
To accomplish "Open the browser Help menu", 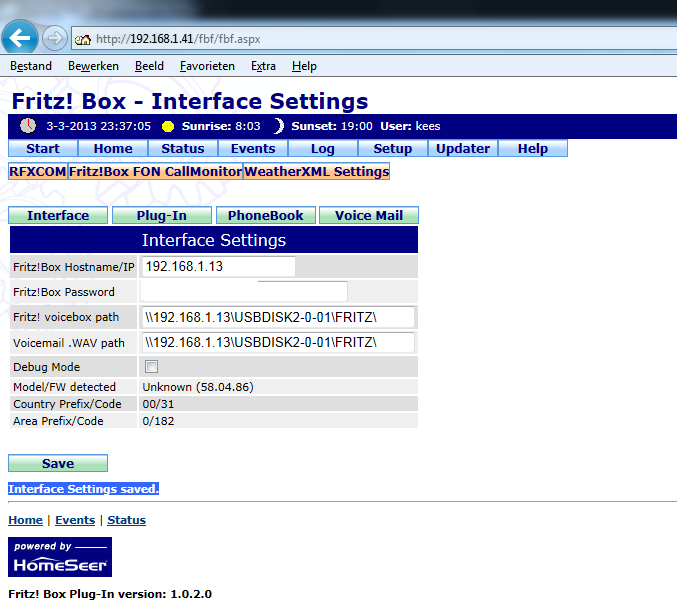I will pyautogui.click(x=304, y=66).
